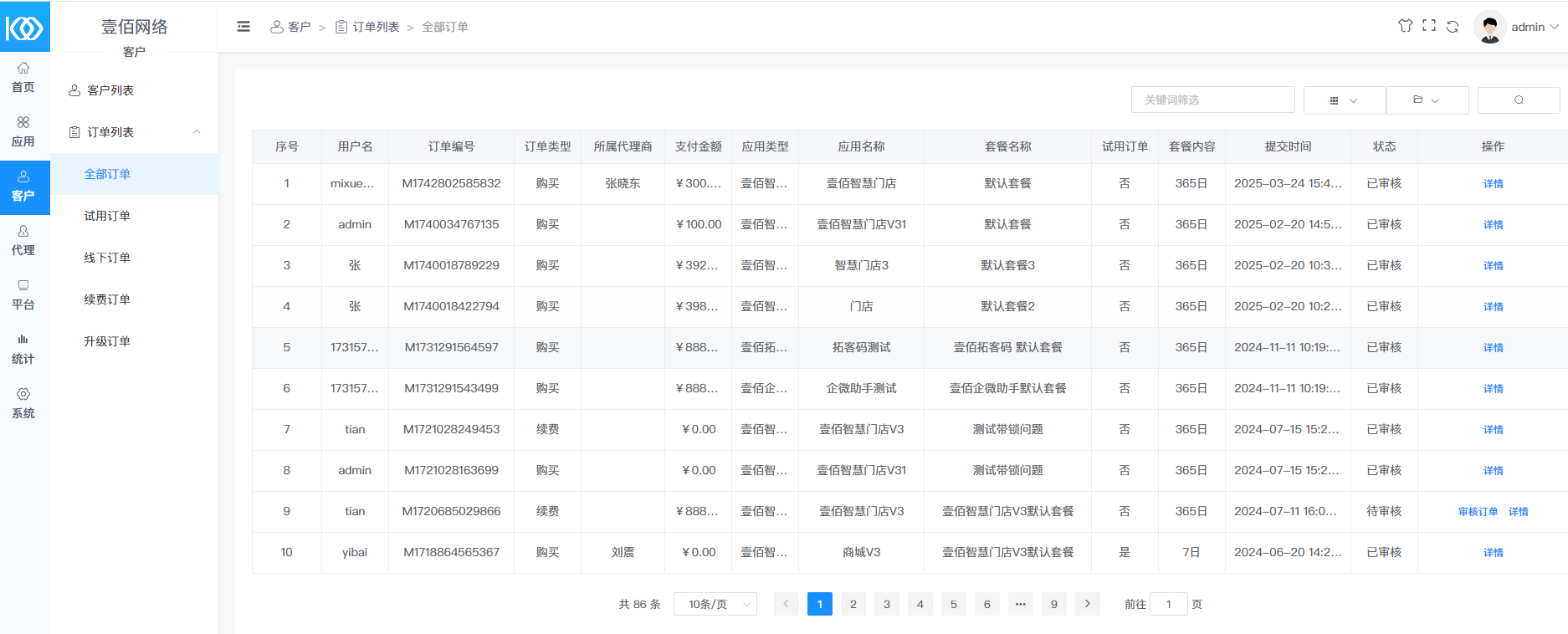This screenshot has width=1568, height=634.
Task: Click the previous page arrow
Action: coord(787,604)
